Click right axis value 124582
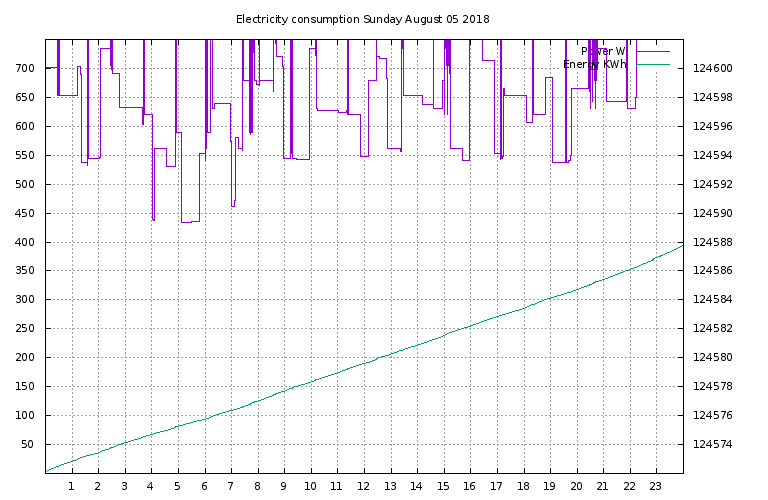This screenshot has width=768, height=500. pyautogui.click(x=713, y=328)
